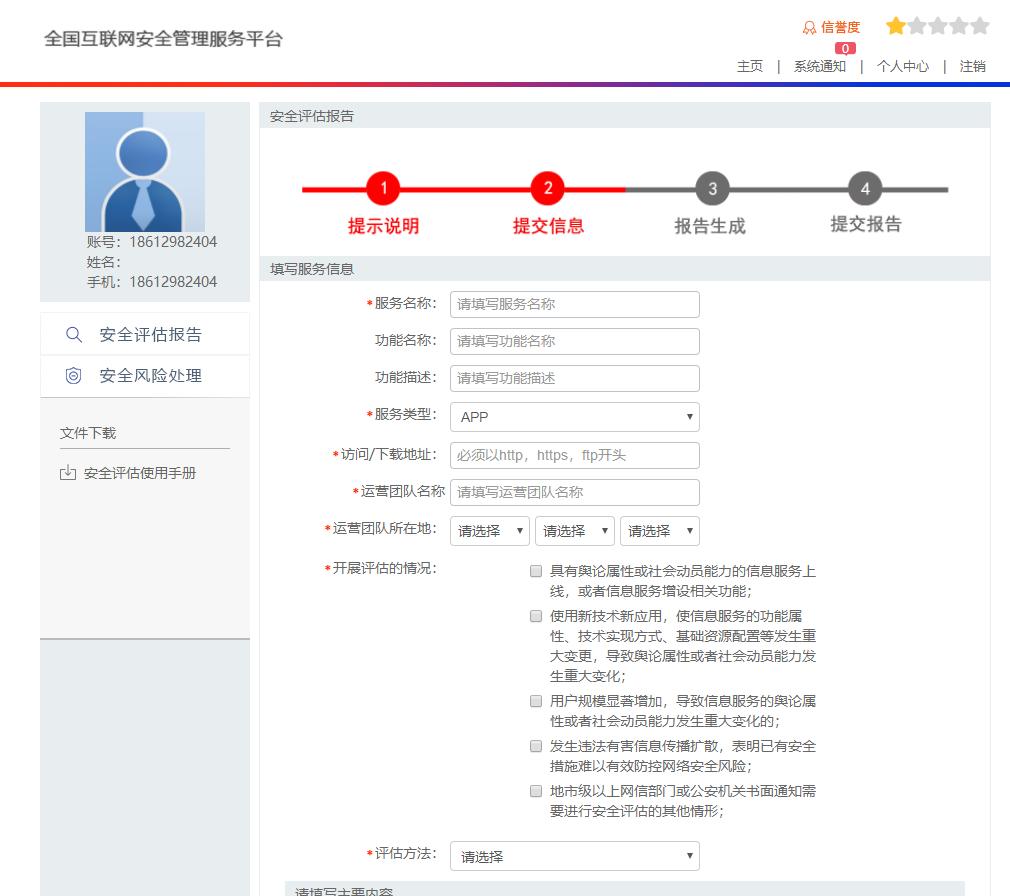The image size is (1010, 896).
Task: Click 注销 to log out
Action: pyautogui.click(x=973, y=66)
